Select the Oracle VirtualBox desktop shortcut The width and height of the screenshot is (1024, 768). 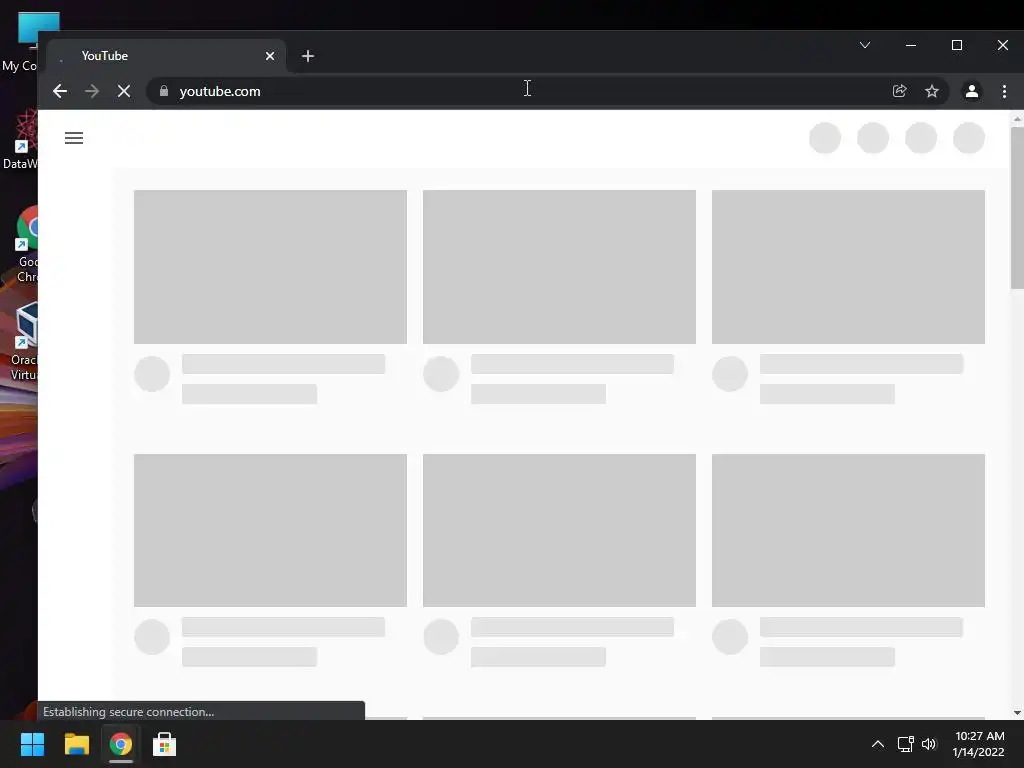[25, 342]
